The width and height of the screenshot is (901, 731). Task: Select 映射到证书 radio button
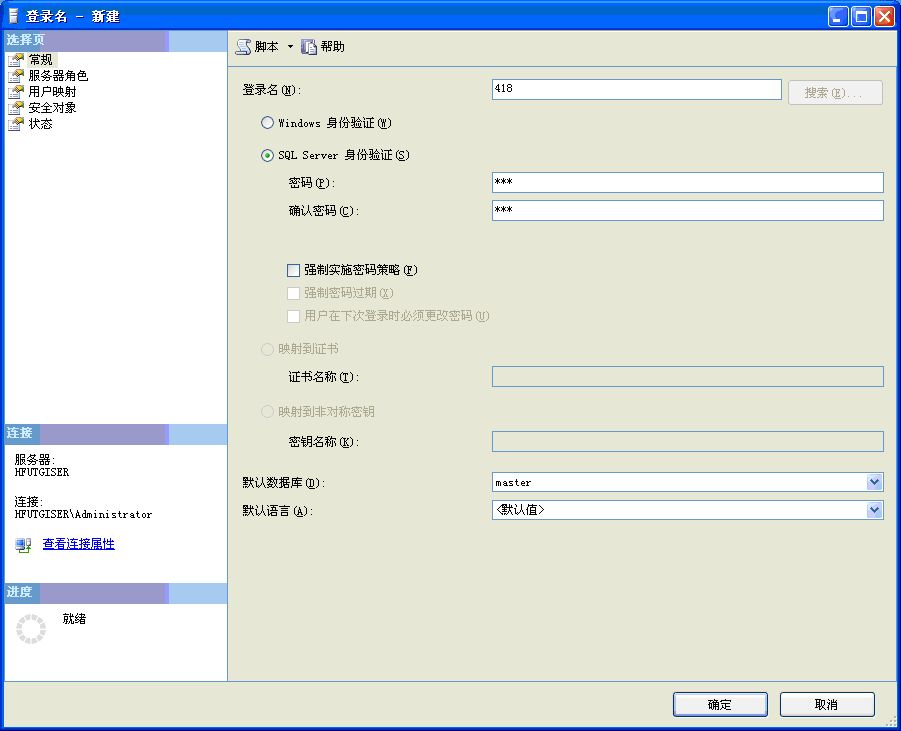[x=267, y=349]
